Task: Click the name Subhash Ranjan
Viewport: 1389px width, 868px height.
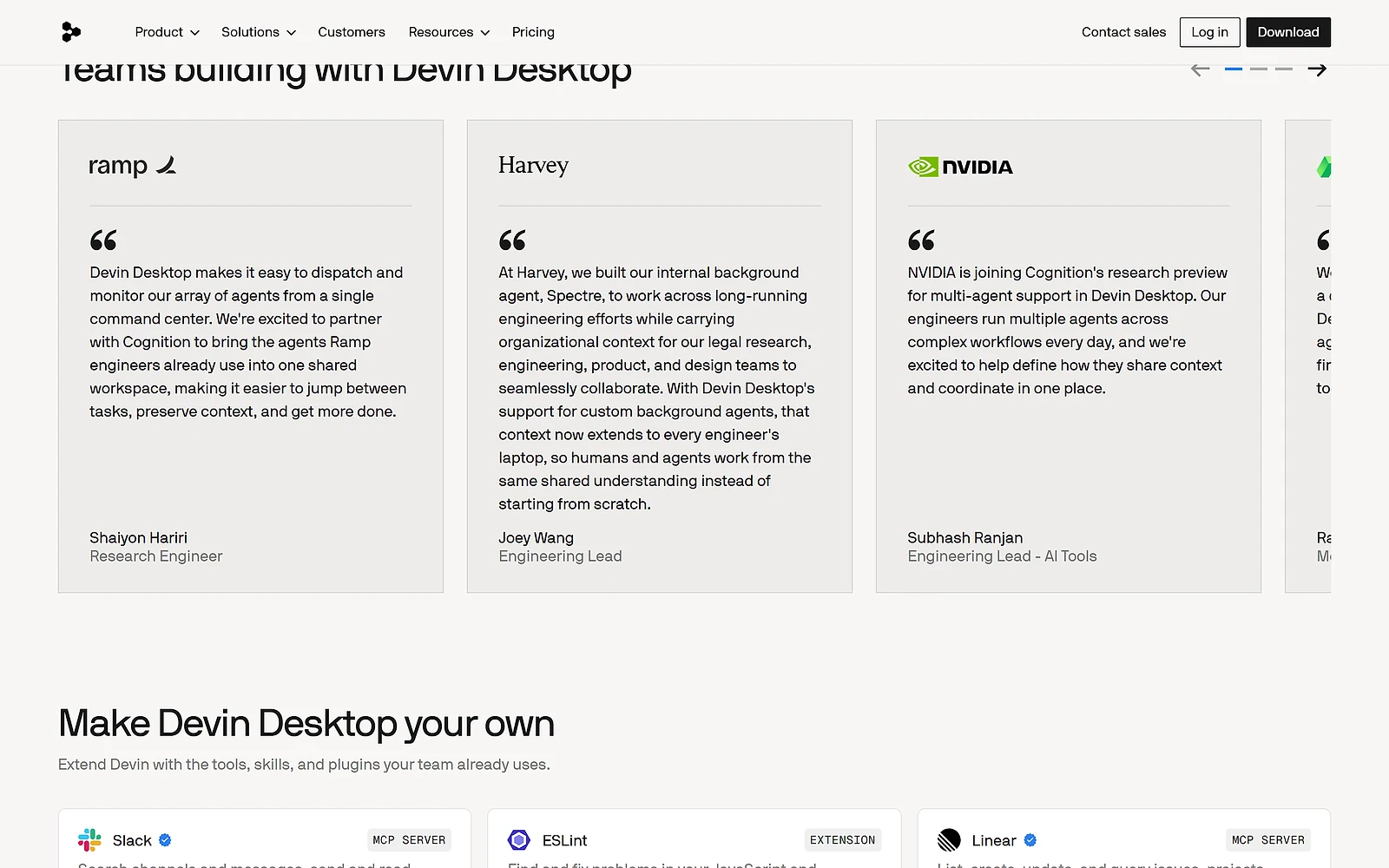Action: (x=965, y=538)
